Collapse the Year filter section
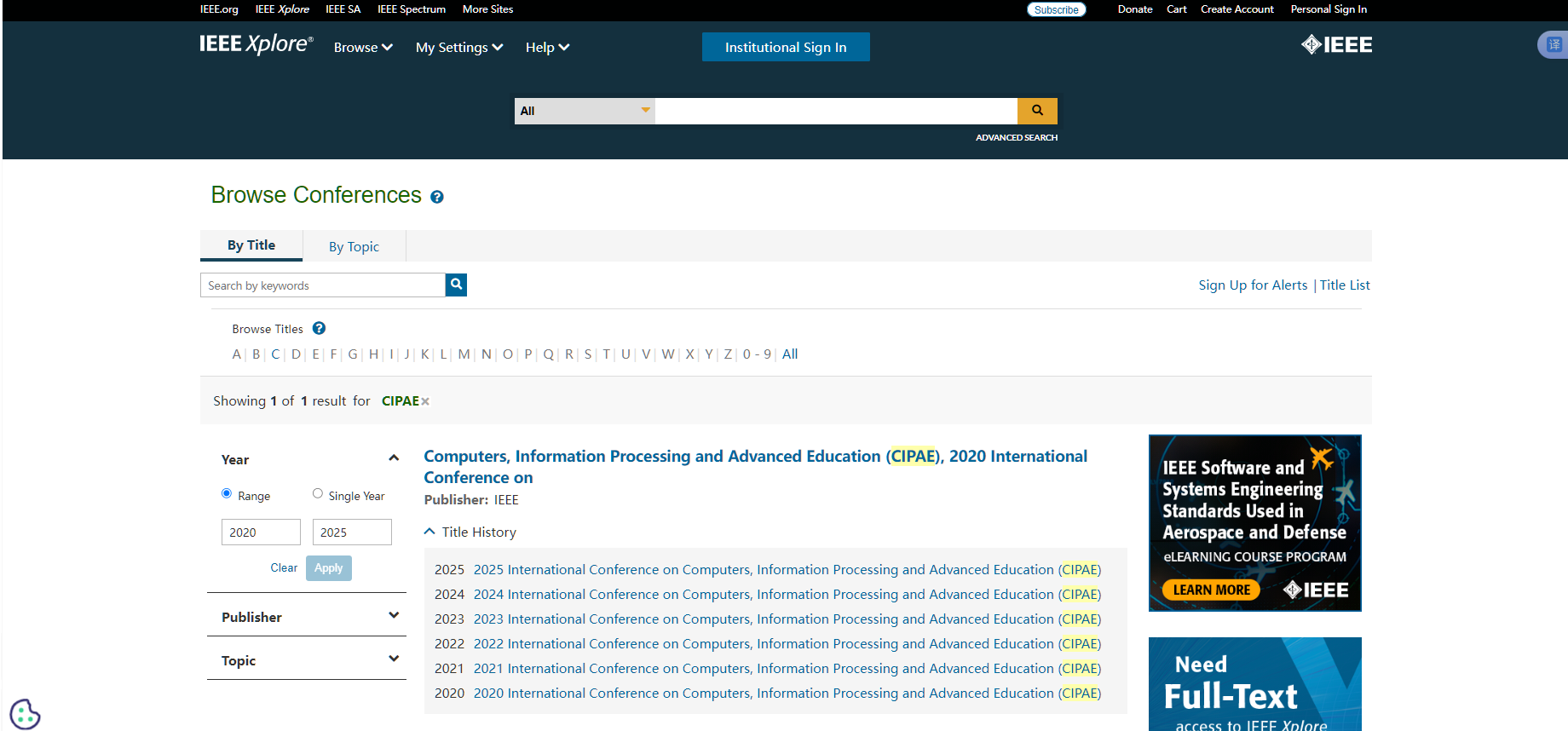This screenshot has width=1568, height=731. point(394,458)
